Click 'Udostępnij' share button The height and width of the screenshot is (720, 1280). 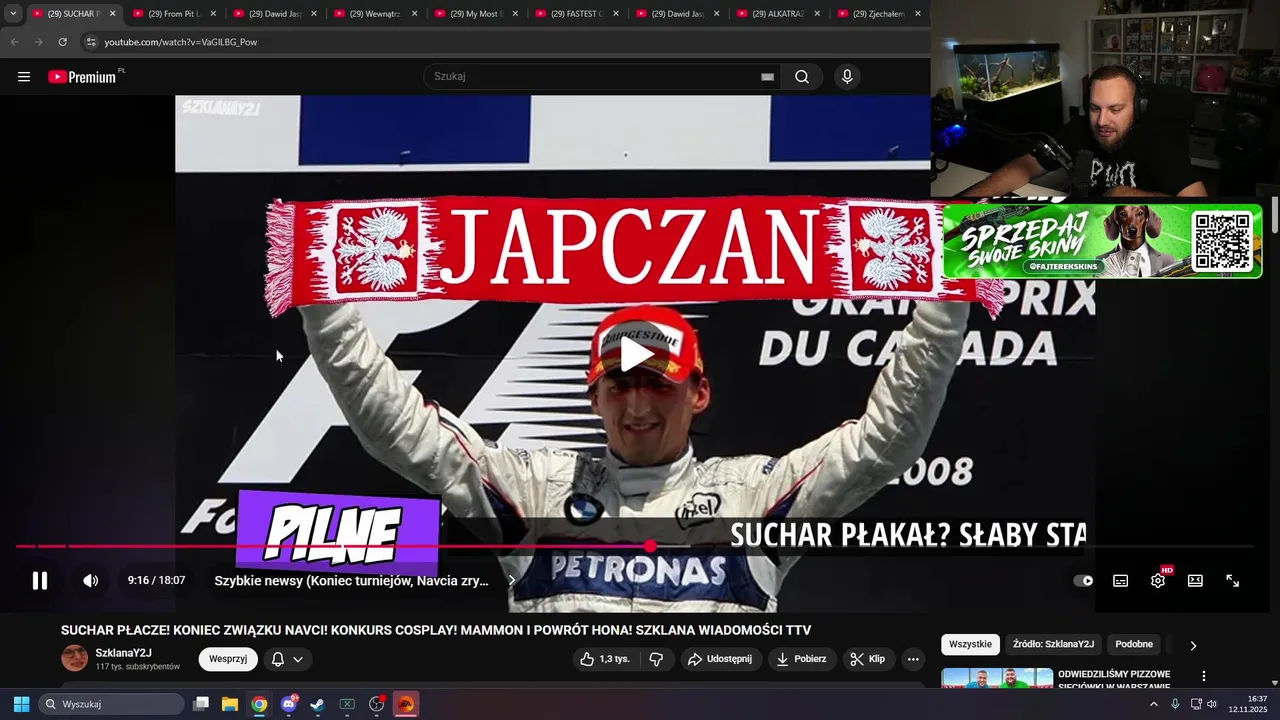pos(721,659)
